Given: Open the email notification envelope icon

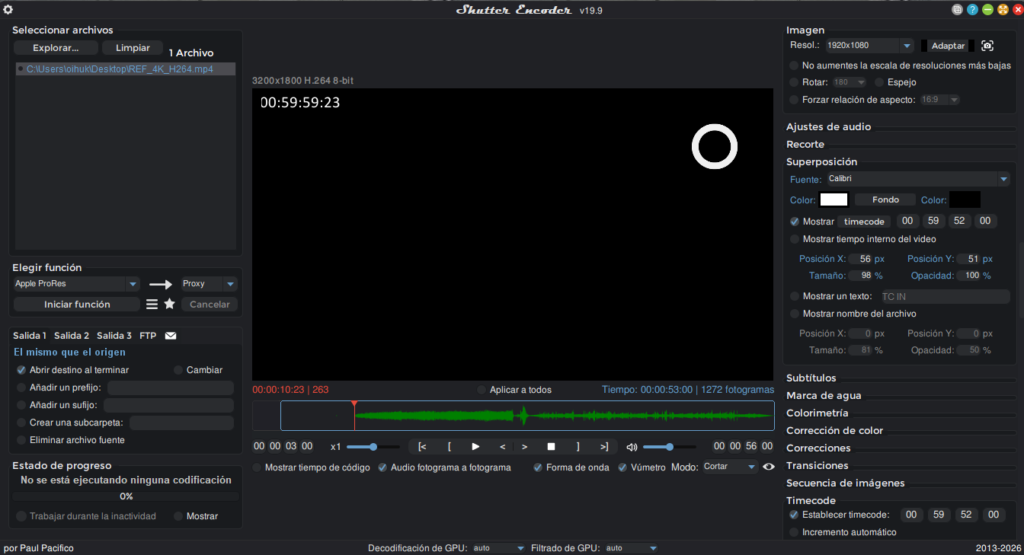Looking at the screenshot, I should tap(170, 336).
